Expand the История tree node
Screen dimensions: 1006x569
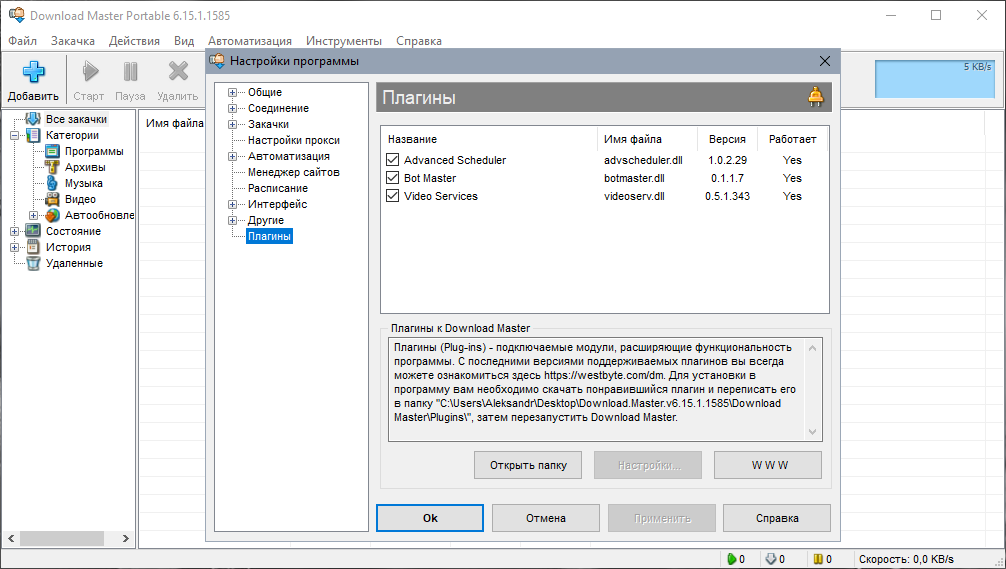(14, 248)
